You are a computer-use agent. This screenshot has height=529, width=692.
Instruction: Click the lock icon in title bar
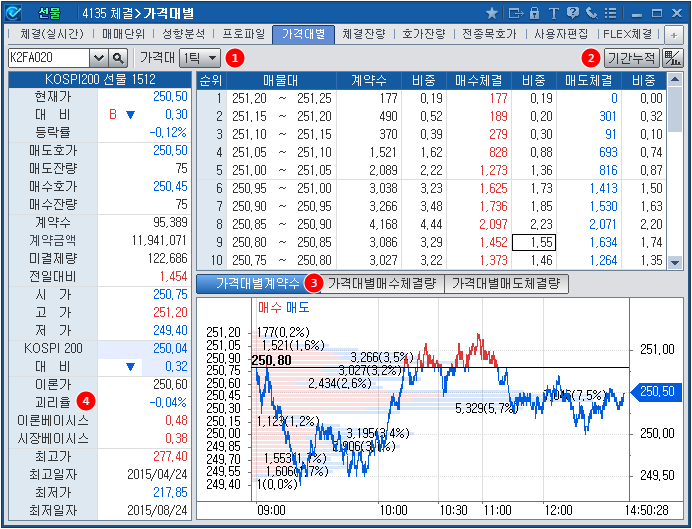coord(534,13)
